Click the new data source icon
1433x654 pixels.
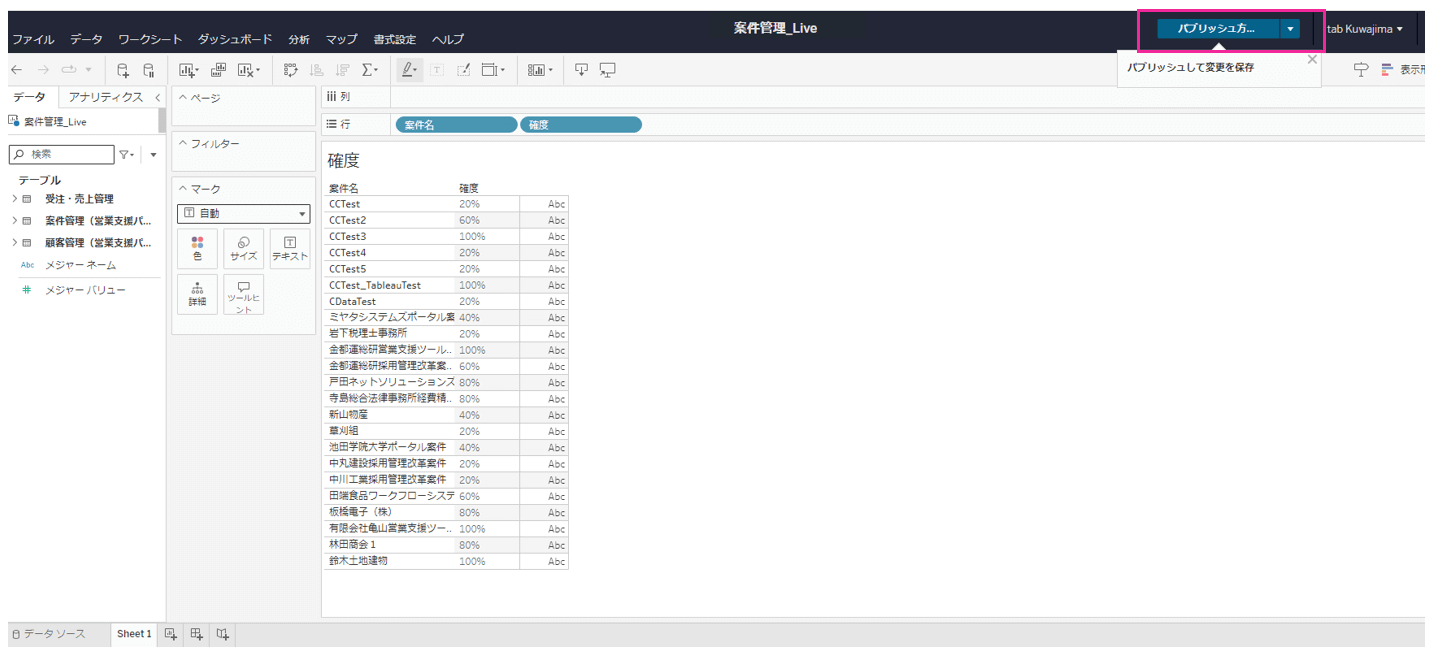pos(122,70)
